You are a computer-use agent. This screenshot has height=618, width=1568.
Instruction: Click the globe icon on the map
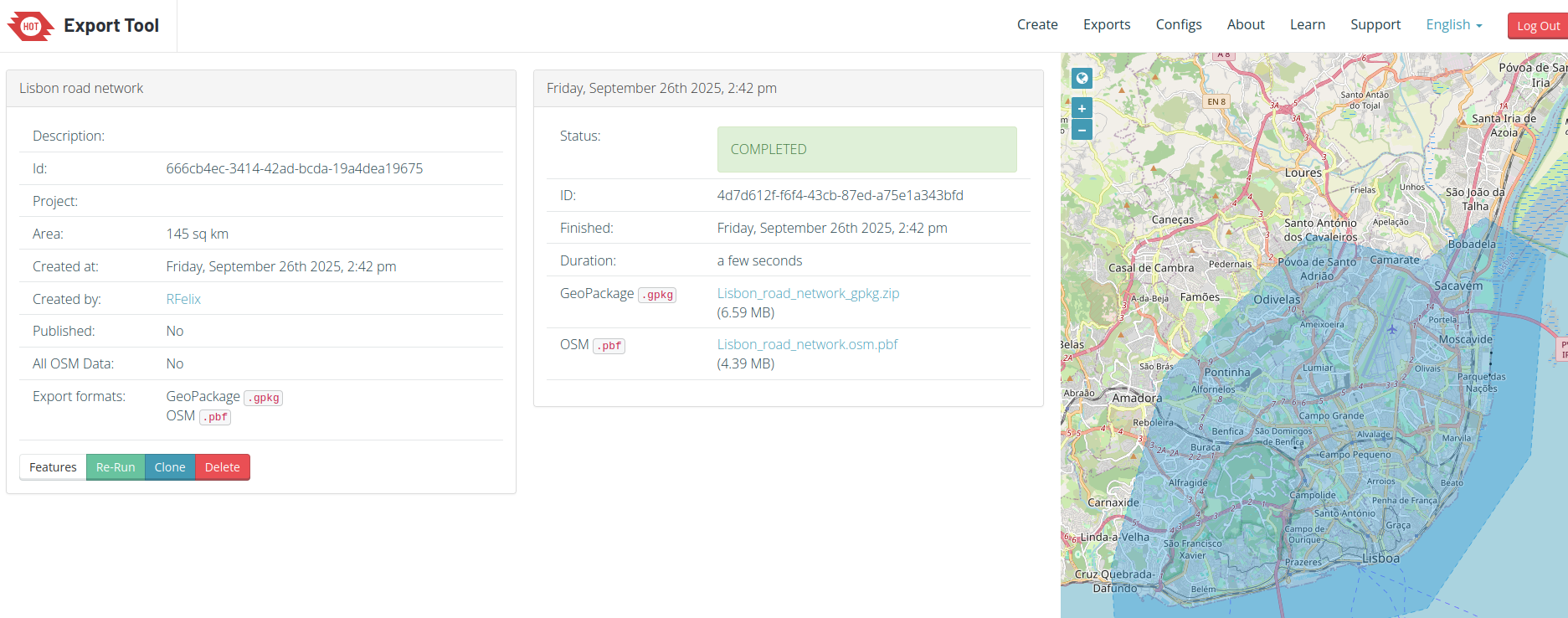(x=1082, y=79)
